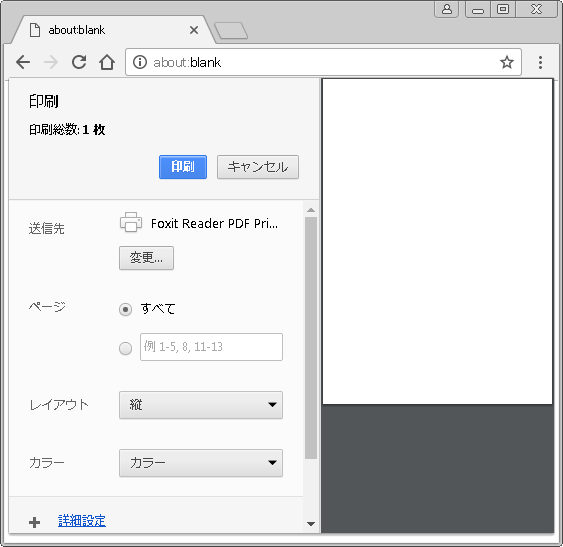The image size is (563, 547).
Task: Click the blue 印刷 button
Action: tap(183, 167)
